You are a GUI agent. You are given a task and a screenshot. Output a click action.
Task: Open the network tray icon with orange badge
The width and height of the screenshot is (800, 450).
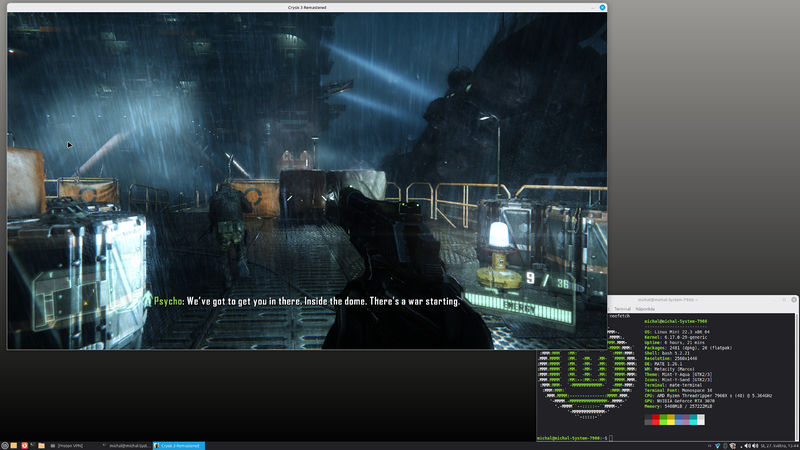pyautogui.click(x=733, y=446)
